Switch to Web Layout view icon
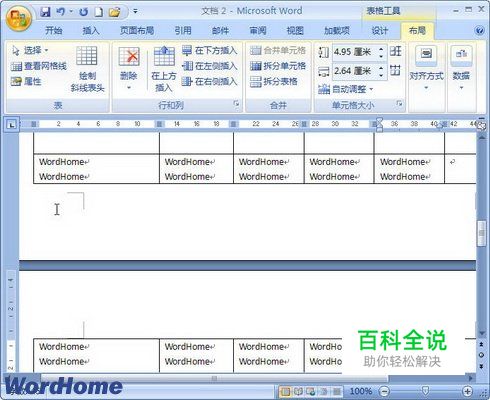The image size is (490, 400). 311,391
